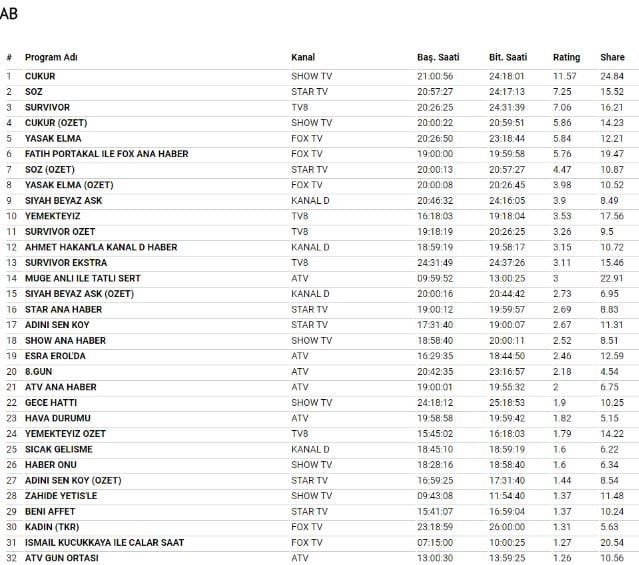Click the Program Adı column header
Screen dimensions: 639x565
click(50, 57)
